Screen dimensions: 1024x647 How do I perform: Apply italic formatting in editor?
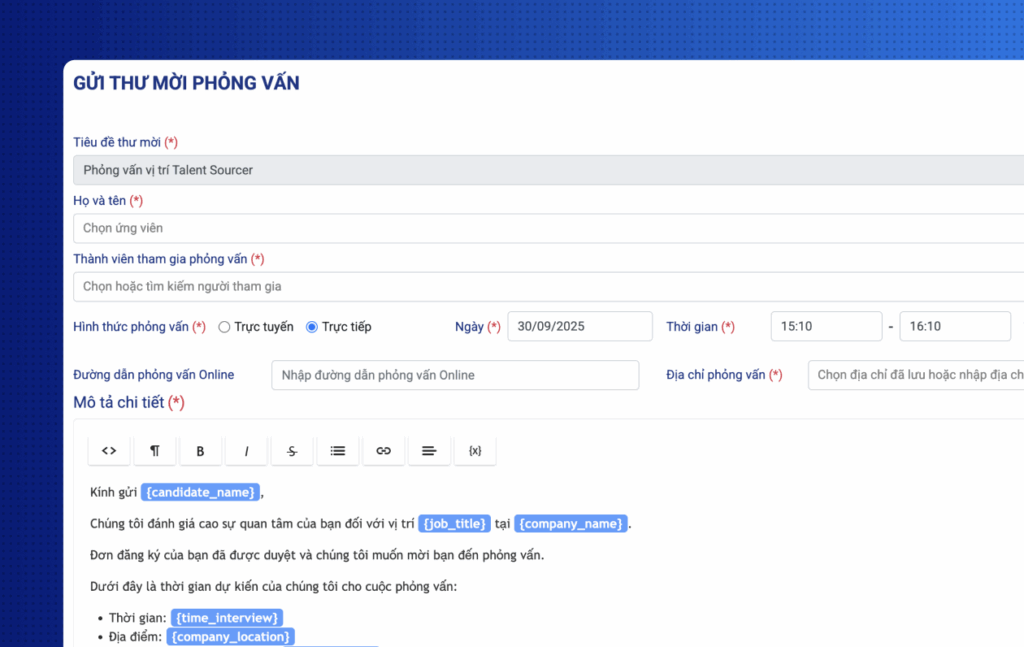point(246,451)
